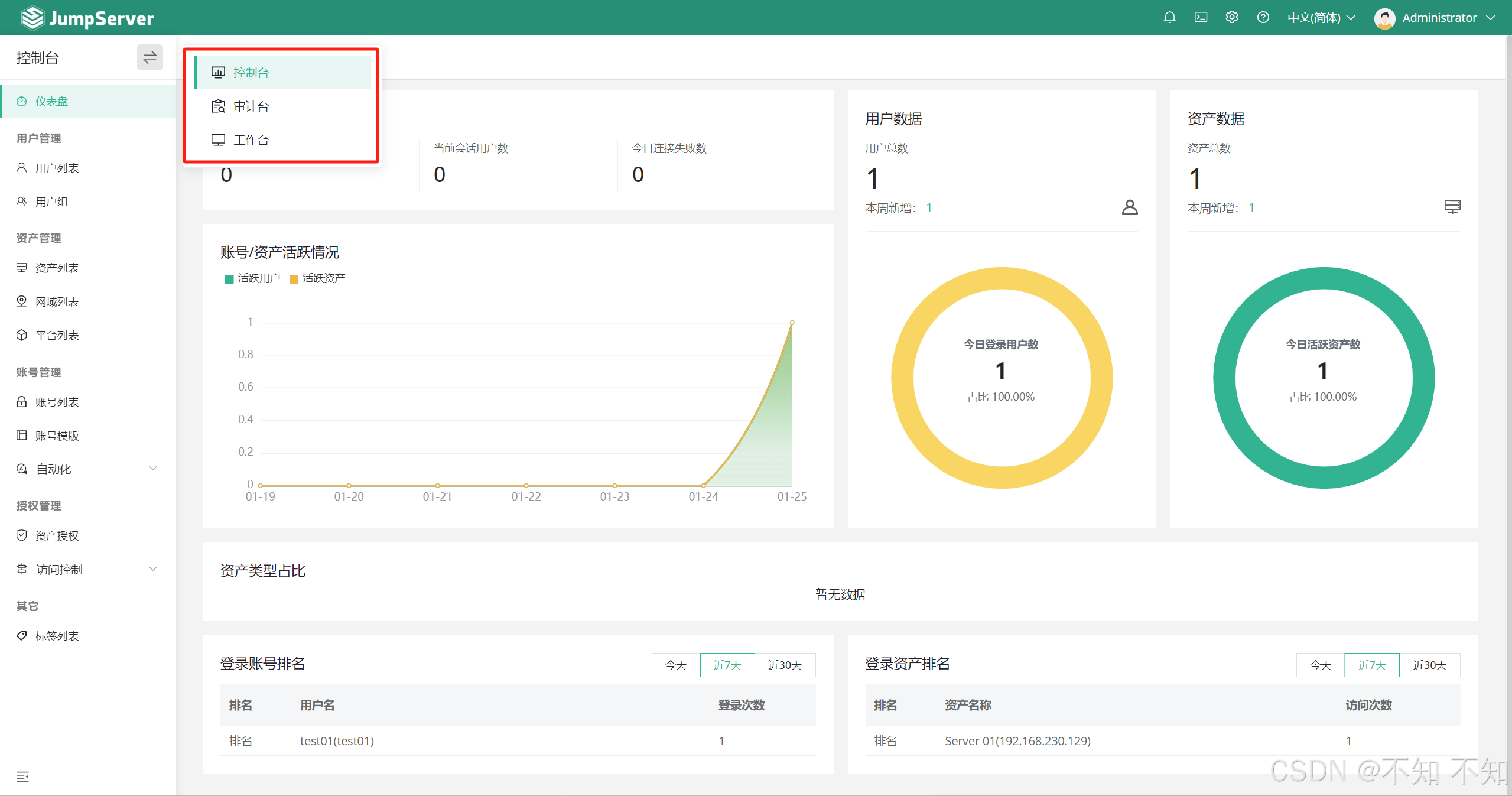This screenshot has height=796, width=1512.
Task: Click the yellow 今日登录用户数 donut ring
Action: coord(902,378)
